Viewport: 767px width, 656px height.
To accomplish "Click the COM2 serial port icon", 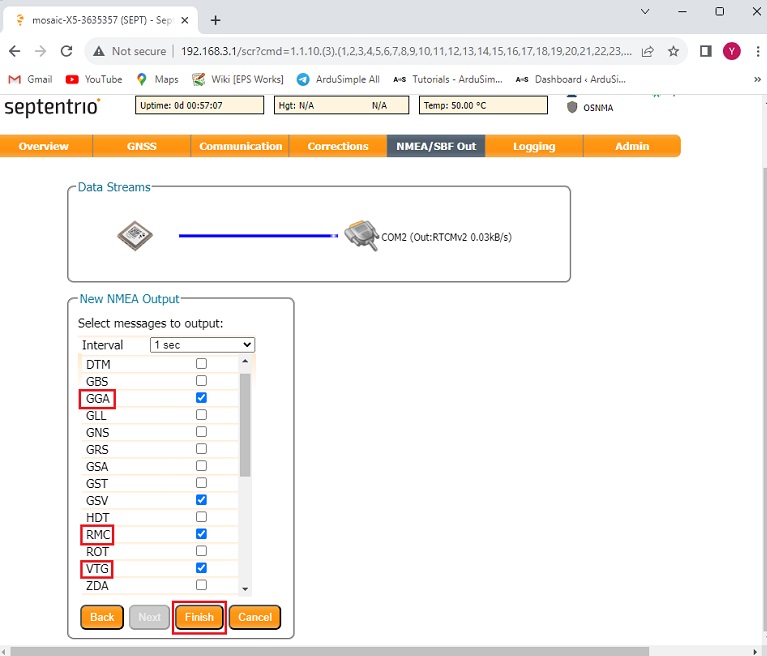I will coord(360,236).
